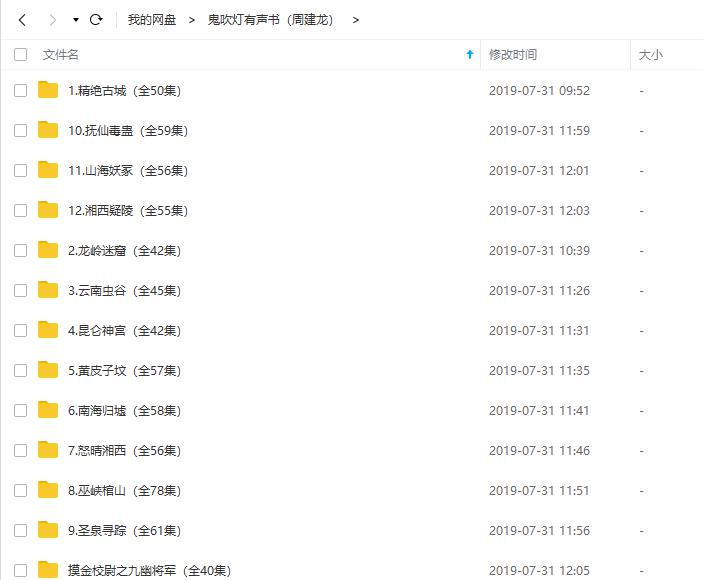Select the 摸金校尉之九幽将军 row checkbox
The width and height of the screenshot is (703, 580).
click(x=21, y=571)
